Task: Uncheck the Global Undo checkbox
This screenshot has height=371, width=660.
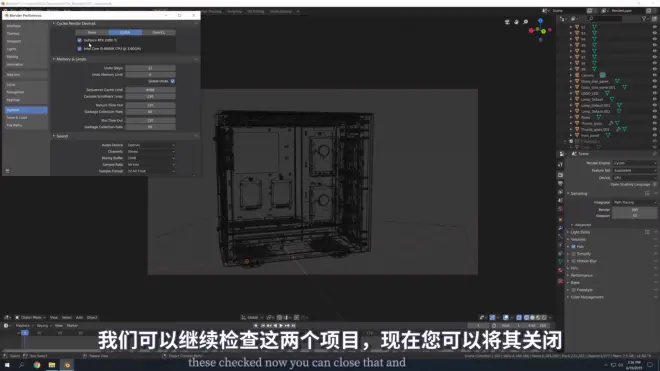Action: coord(173,81)
